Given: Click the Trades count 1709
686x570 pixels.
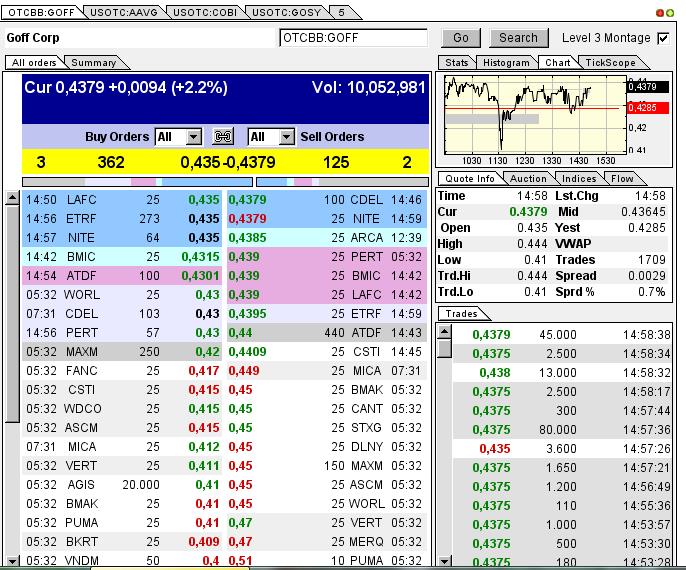Looking at the screenshot, I should click(651, 260).
